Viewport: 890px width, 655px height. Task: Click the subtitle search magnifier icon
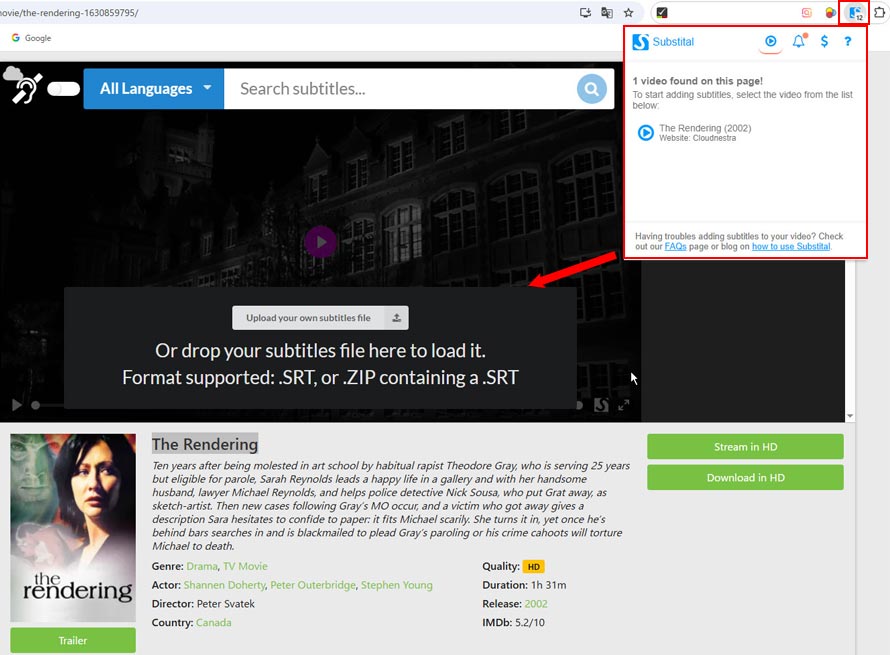(592, 89)
